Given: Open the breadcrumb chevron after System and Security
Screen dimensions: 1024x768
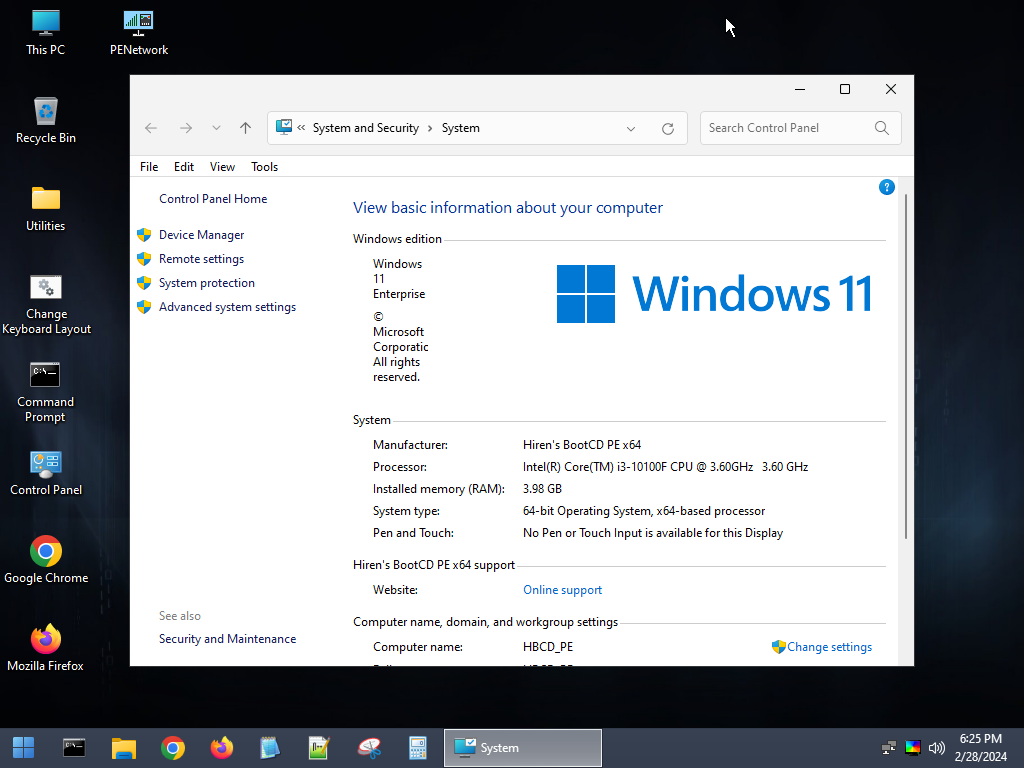Looking at the screenshot, I should (x=429, y=128).
